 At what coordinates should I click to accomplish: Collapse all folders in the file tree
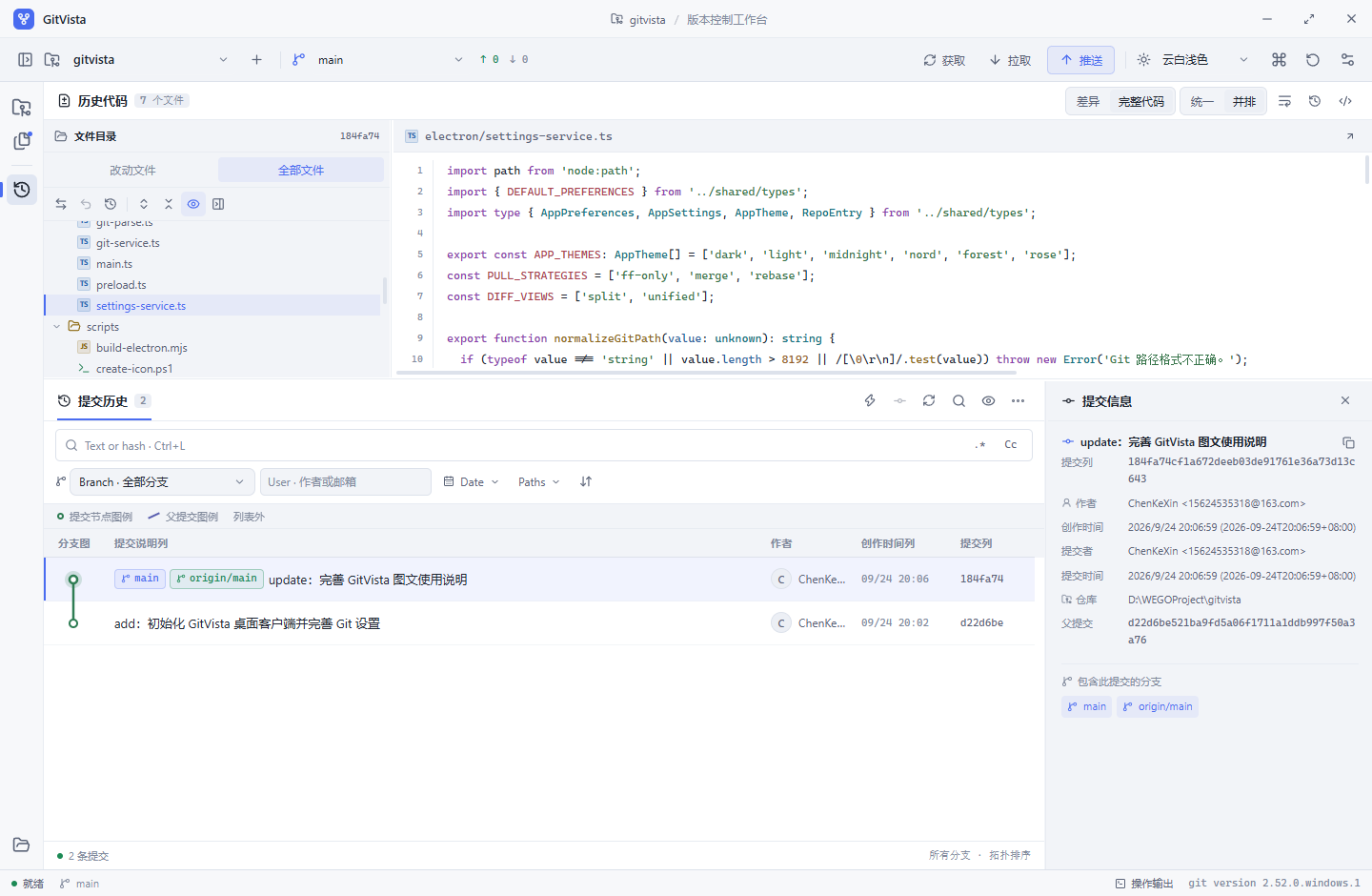pyautogui.click(x=169, y=204)
